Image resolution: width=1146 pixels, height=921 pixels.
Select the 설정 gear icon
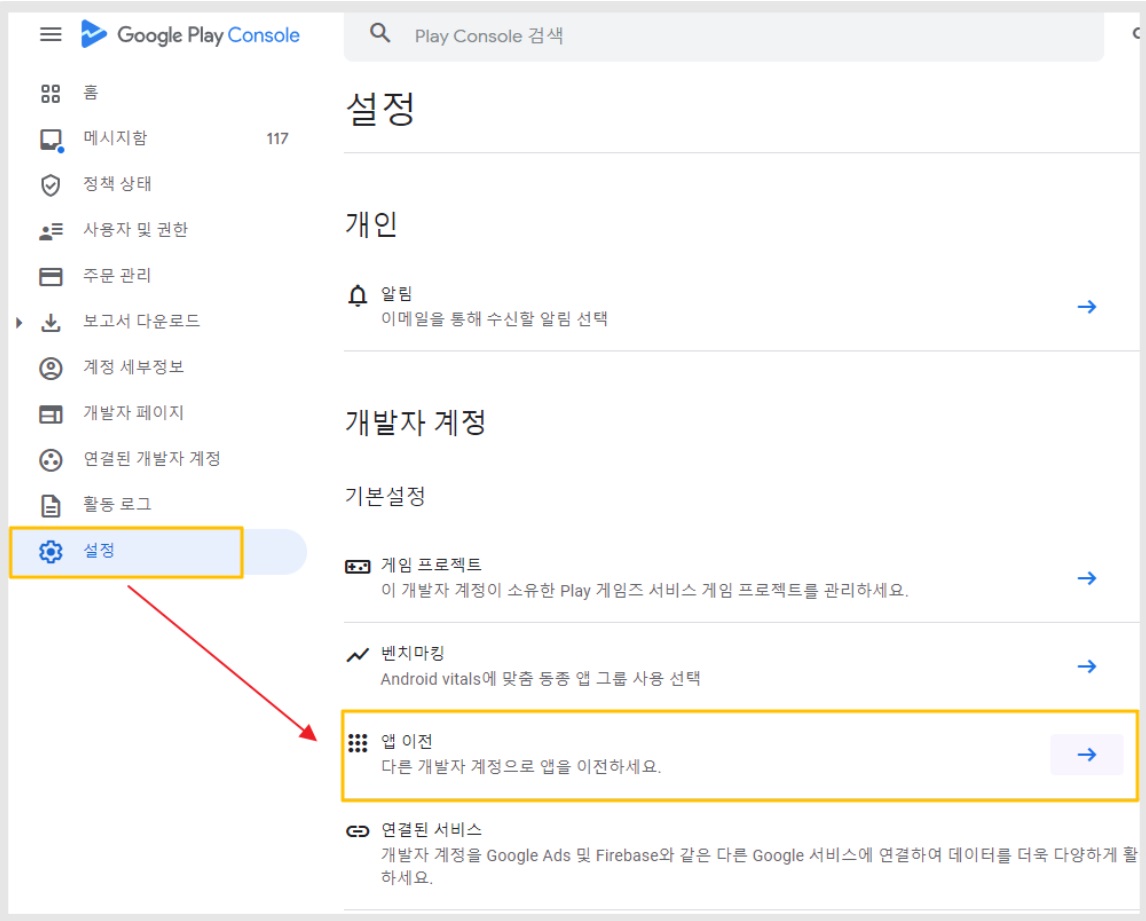tap(50, 552)
